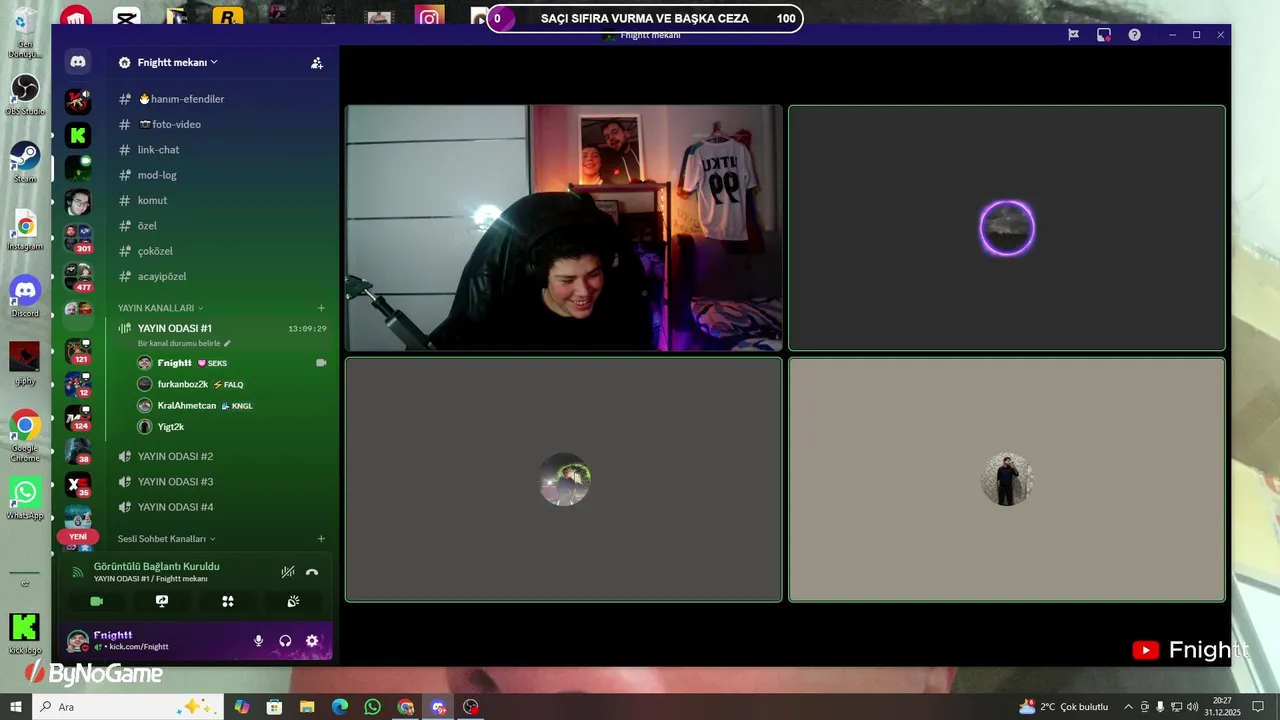The width and height of the screenshot is (1280, 720).
Task: Click the Görüntülü Bağlantı Kuruldu status
Action: tap(156, 566)
